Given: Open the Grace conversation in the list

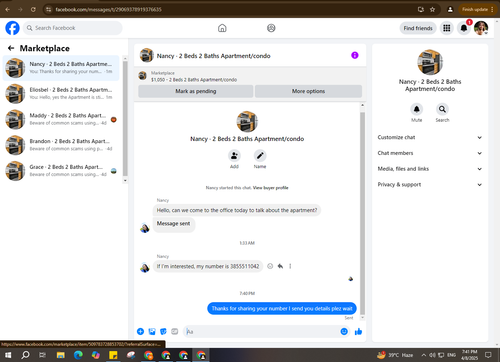Looking at the screenshot, I should tap(61, 170).
